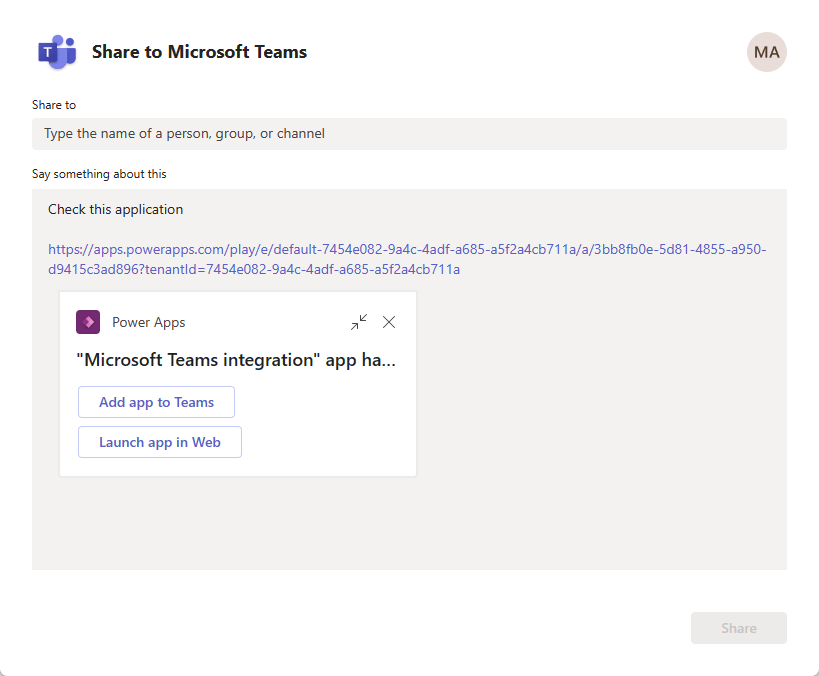Click the 'Say something about this' label
The height and width of the screenshot is (676, 819).
[x=99, y=174]
